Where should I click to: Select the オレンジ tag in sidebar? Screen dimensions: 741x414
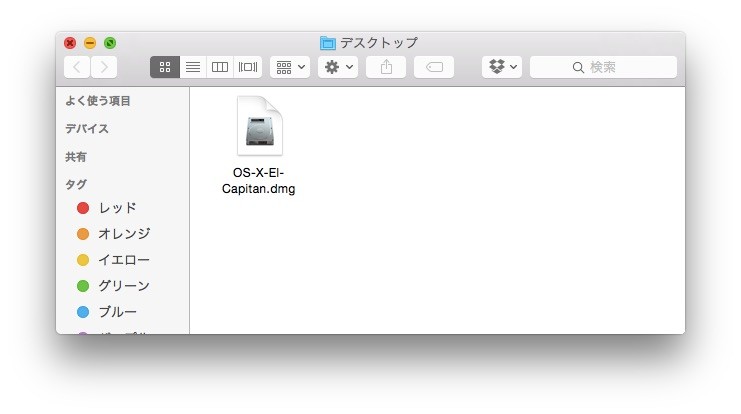click(x=123, y=234)
